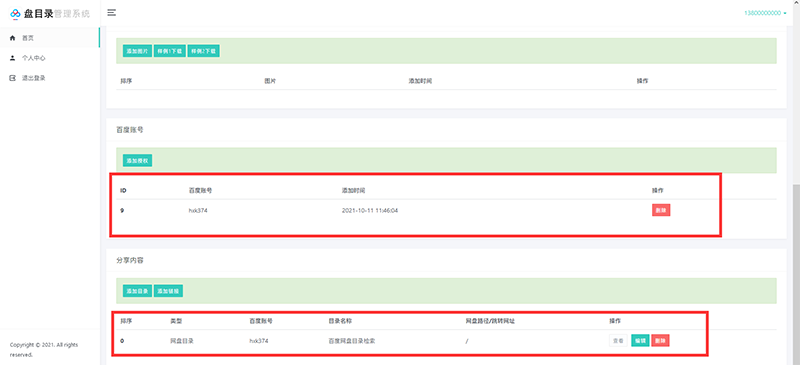Click the page vertical scrollbar thumb
The image size is (800, 365).
[796, 275]
